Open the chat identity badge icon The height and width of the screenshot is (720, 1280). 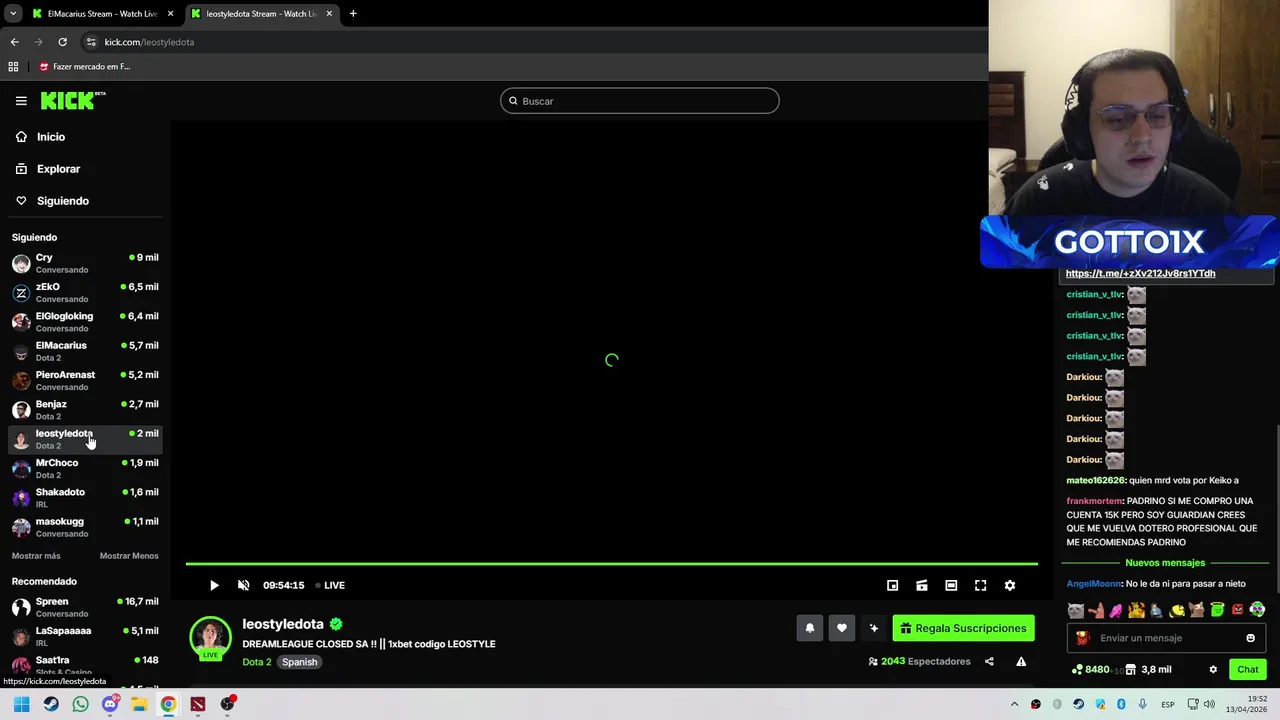pos(1082,638)
